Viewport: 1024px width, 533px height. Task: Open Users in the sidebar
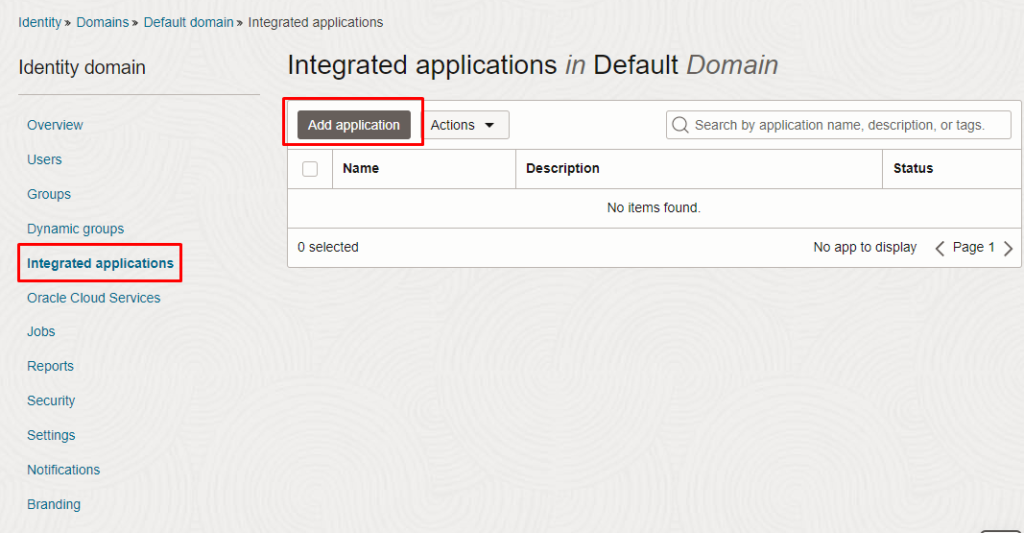(x=44, y=159)
